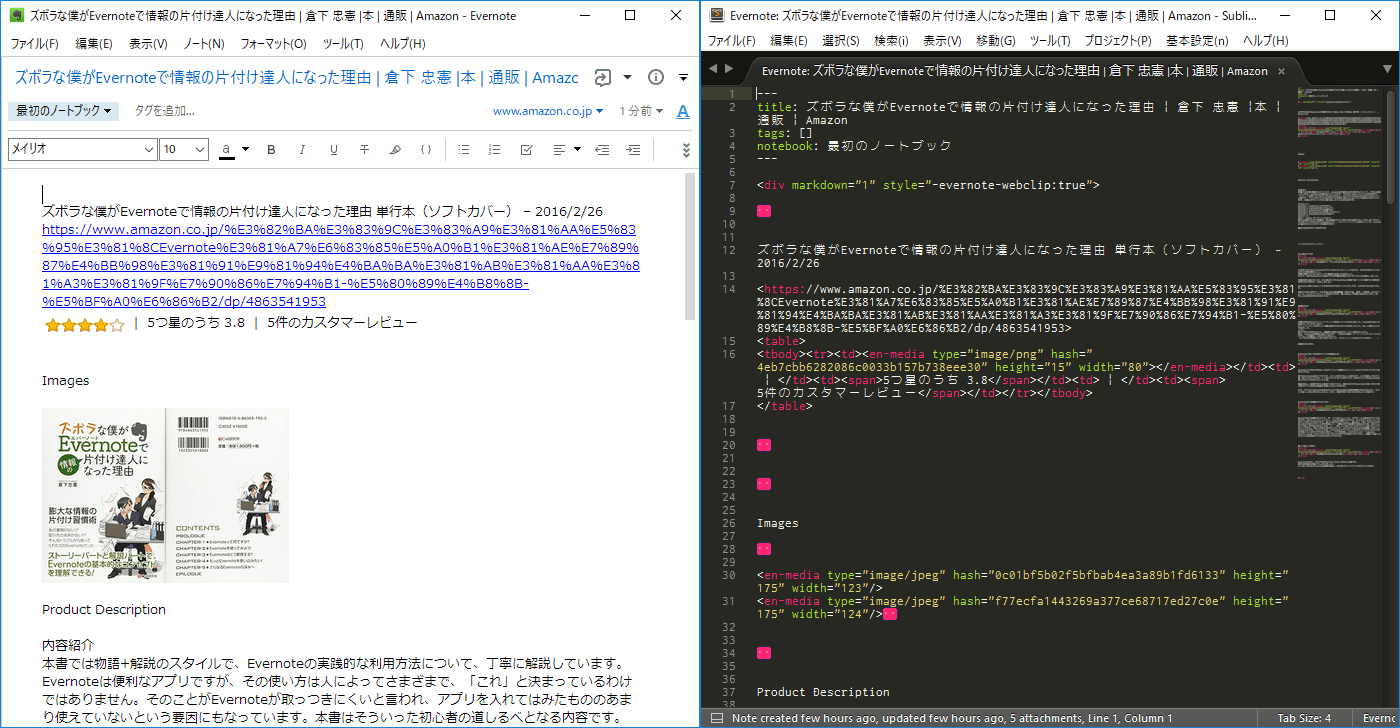1400x728 pixels.
Task: Toggle Underline formatting in Evernote
Action: point(333,150)
